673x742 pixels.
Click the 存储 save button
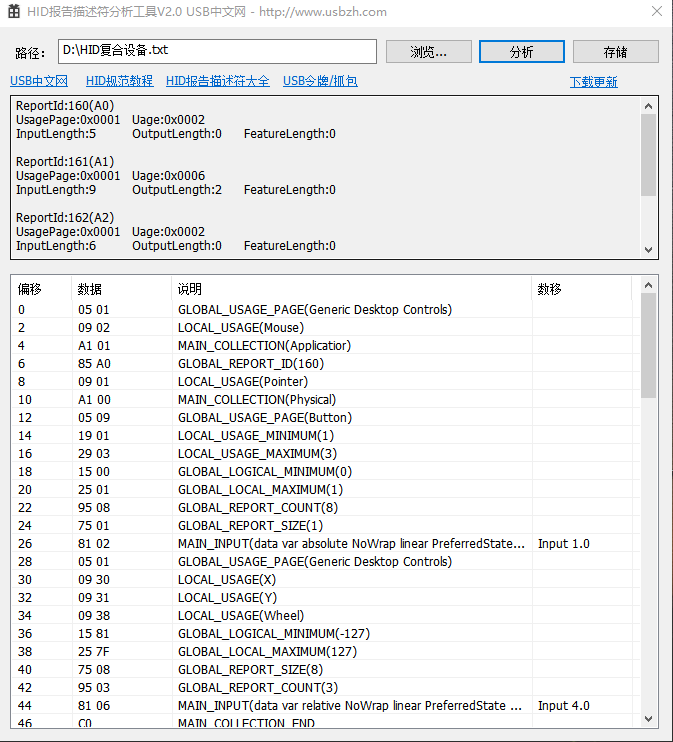click(615, 52)
